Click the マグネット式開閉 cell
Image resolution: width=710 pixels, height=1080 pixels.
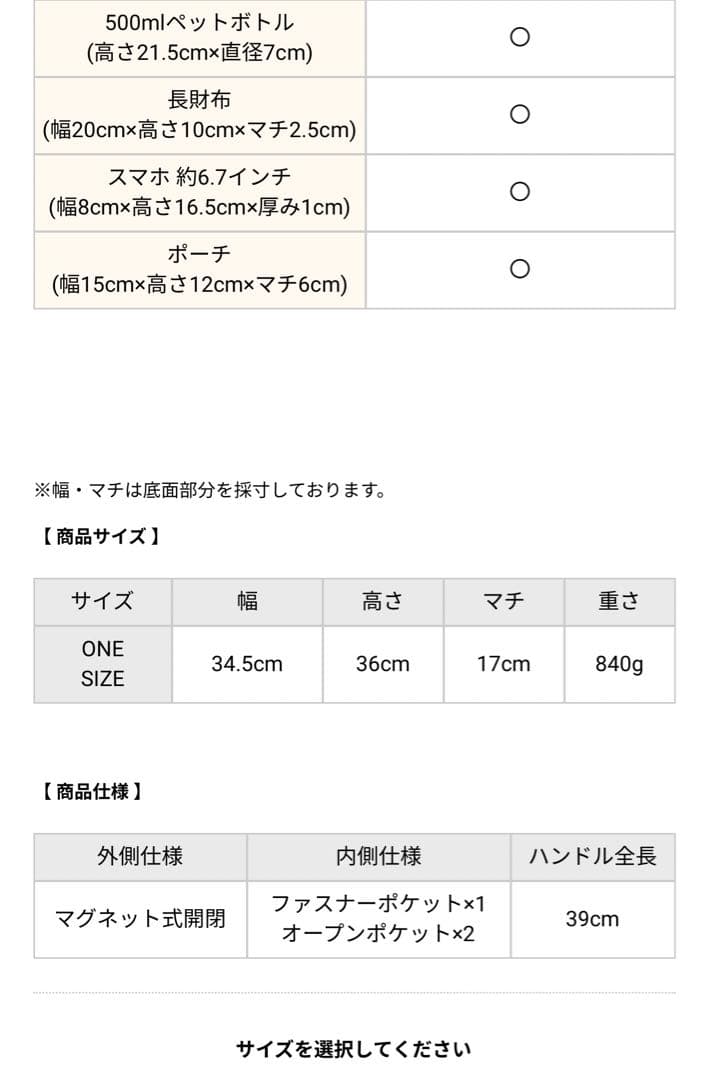tap(140, 919)
